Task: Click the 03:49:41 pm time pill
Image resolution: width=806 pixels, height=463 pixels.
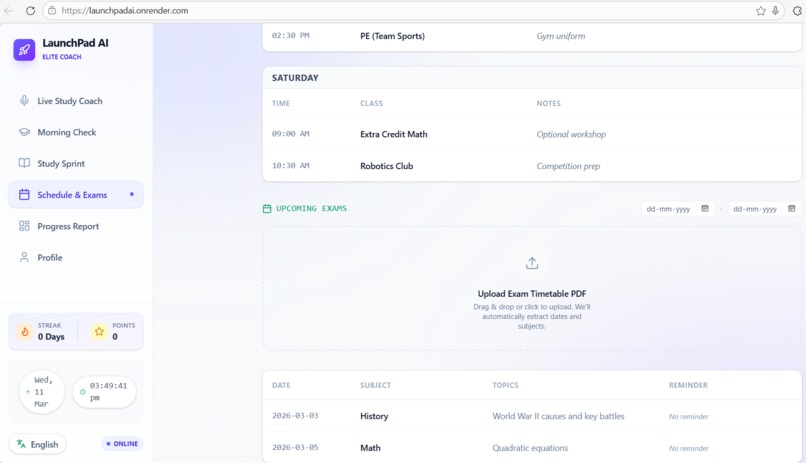Action: pos(104,392)
